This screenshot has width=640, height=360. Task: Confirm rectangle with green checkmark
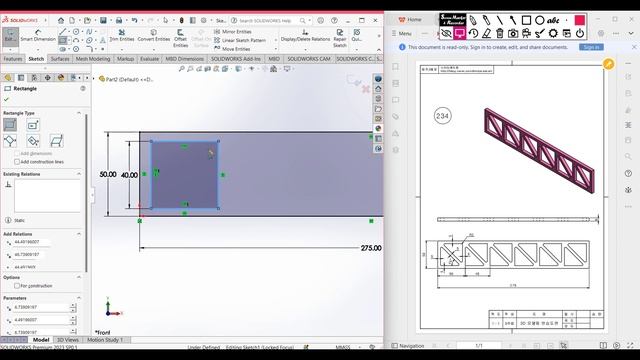pos(6,99)
